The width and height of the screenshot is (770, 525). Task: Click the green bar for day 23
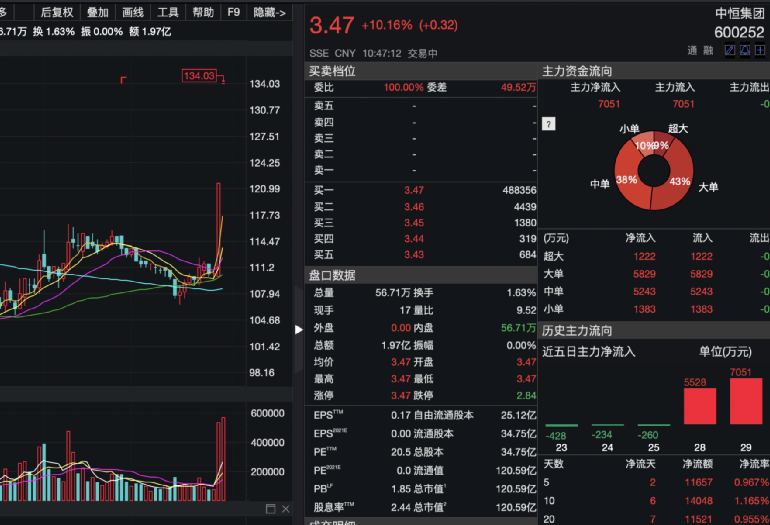coord(561,425)
